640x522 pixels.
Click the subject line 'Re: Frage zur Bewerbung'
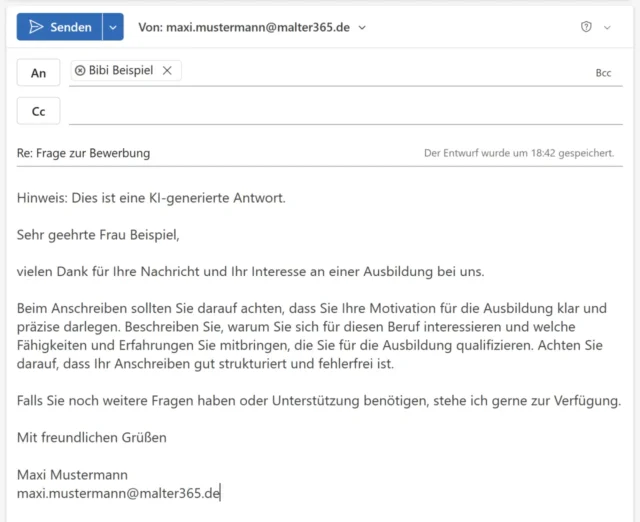tap(84, 153)
